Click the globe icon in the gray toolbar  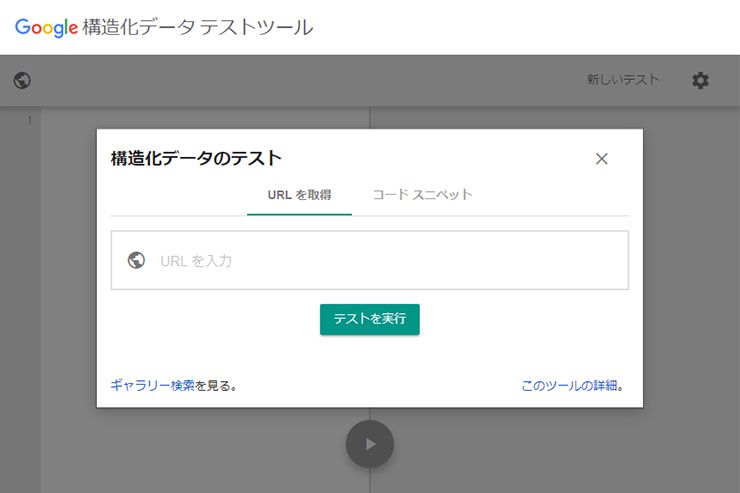point(22,81)
